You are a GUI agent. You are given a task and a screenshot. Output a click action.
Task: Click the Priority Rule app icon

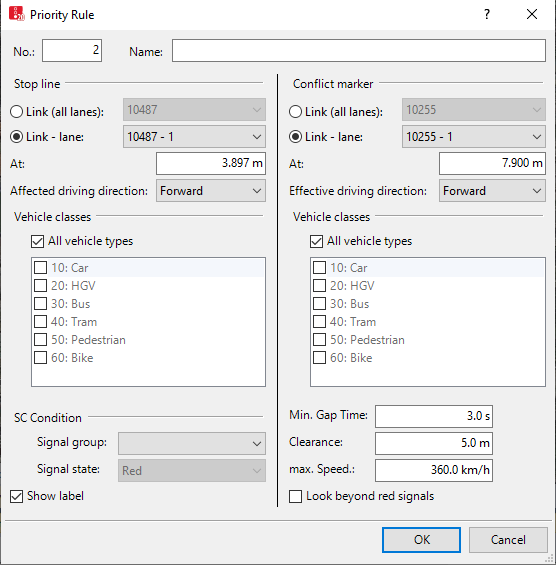click(x=17, y=14)
